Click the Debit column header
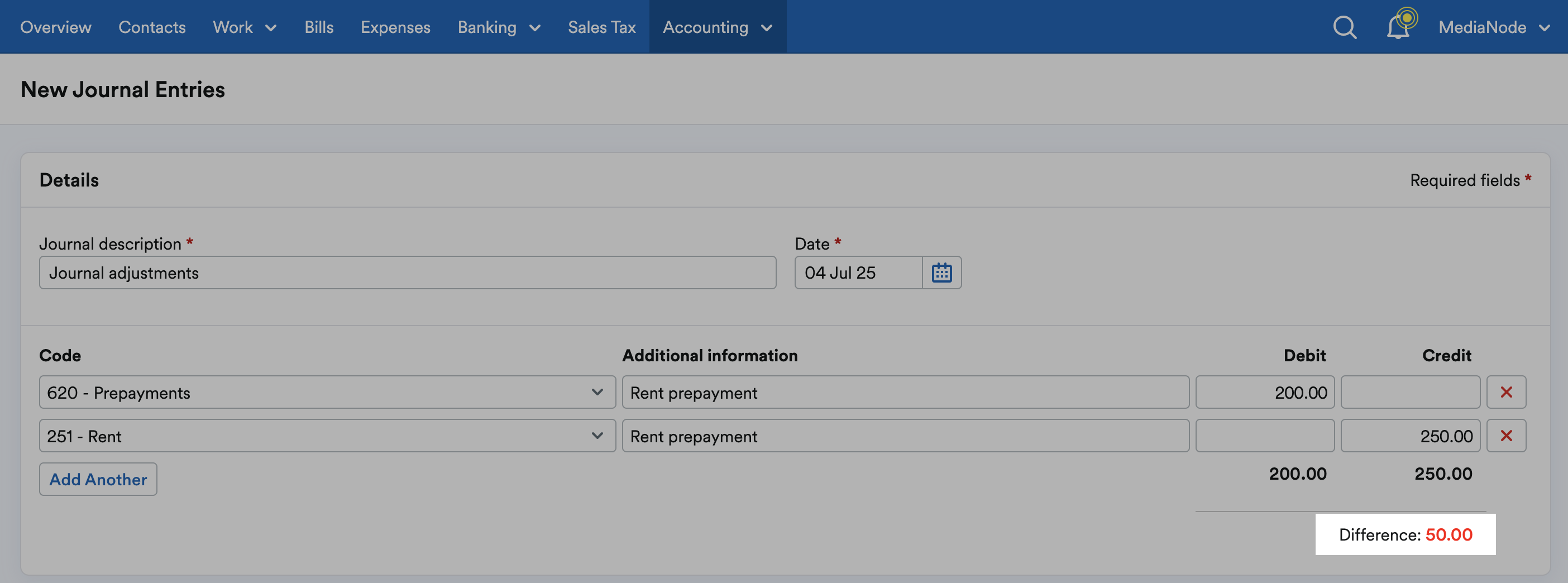Screen dimensions: 1568x583 pyautogui.click(x=1304, y=355)
